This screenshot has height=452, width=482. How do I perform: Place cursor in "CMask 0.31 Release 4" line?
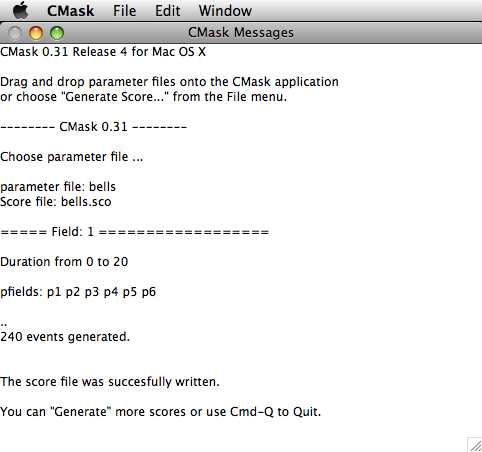[103, 52]
